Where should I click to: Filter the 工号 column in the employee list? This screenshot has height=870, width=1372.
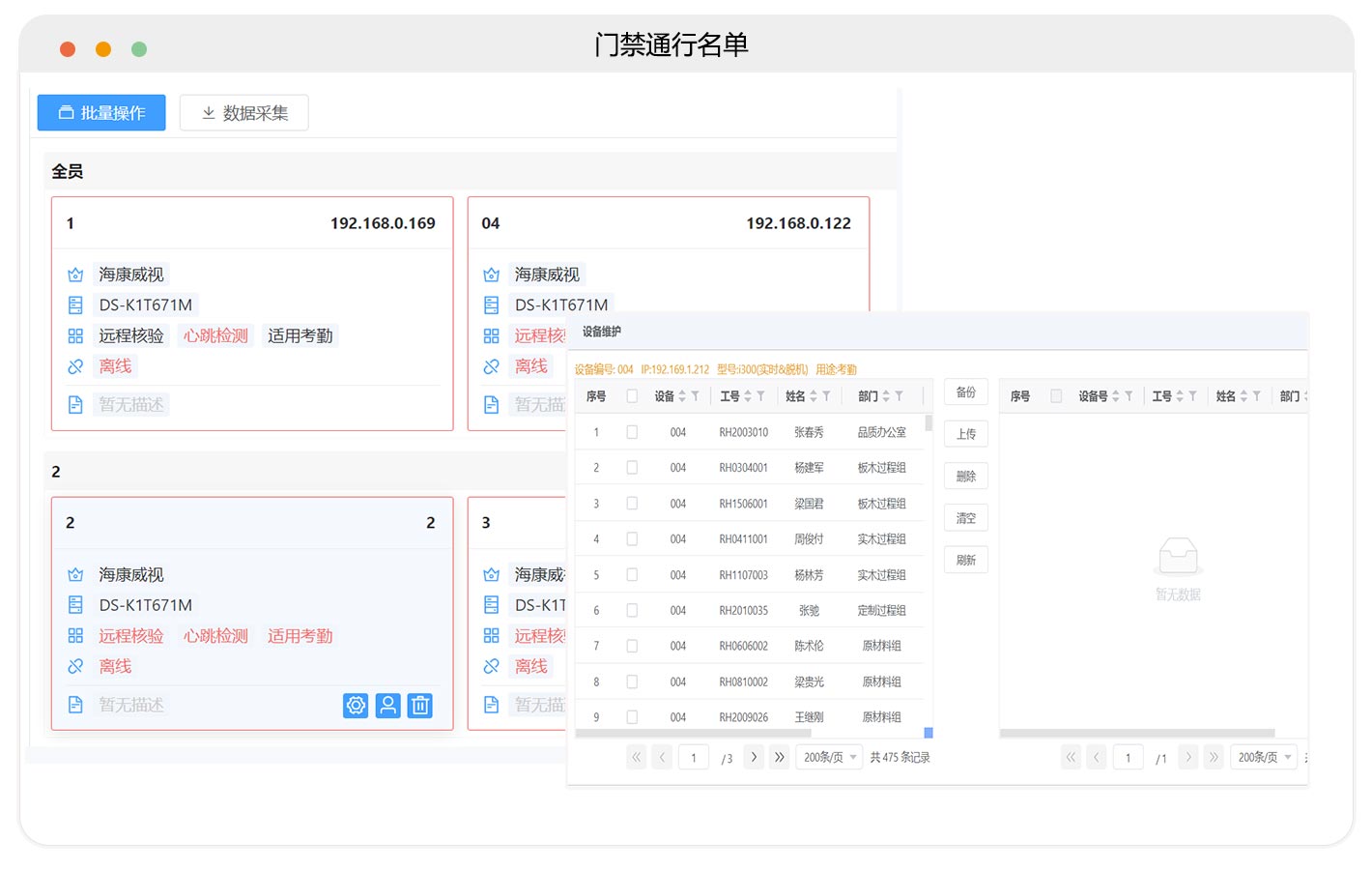click(x=760, y=396)
